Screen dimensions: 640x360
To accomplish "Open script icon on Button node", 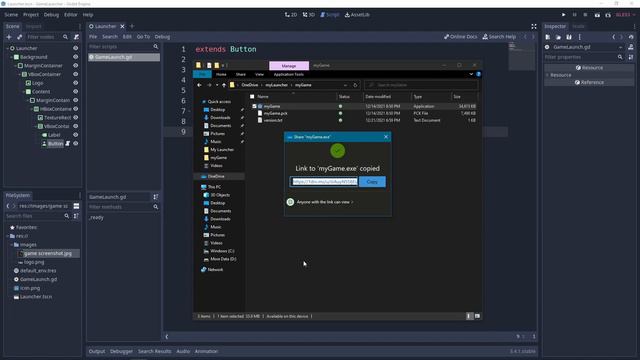I will (68, 144).
